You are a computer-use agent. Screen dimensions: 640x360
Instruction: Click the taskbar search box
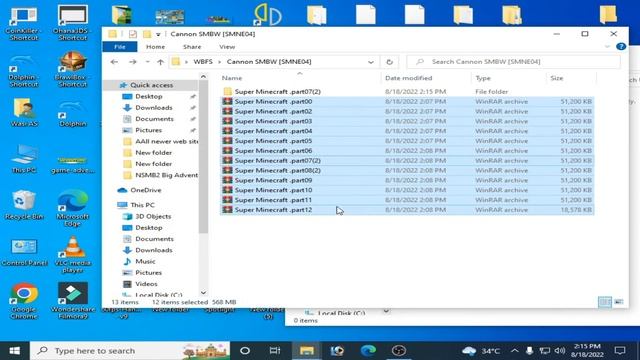coord(130,351)
